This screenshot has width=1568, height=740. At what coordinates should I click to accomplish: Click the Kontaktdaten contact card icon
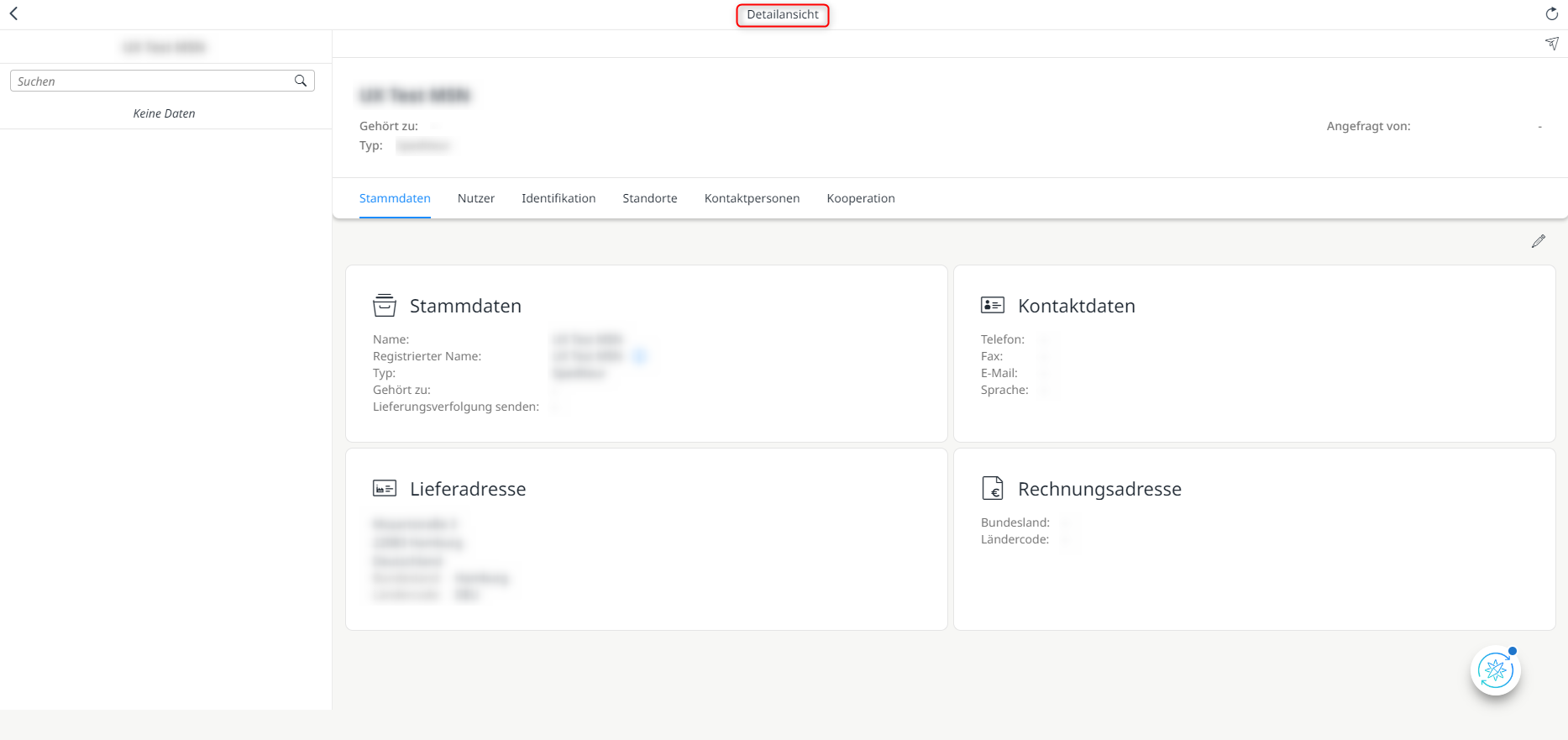(993, 305)
